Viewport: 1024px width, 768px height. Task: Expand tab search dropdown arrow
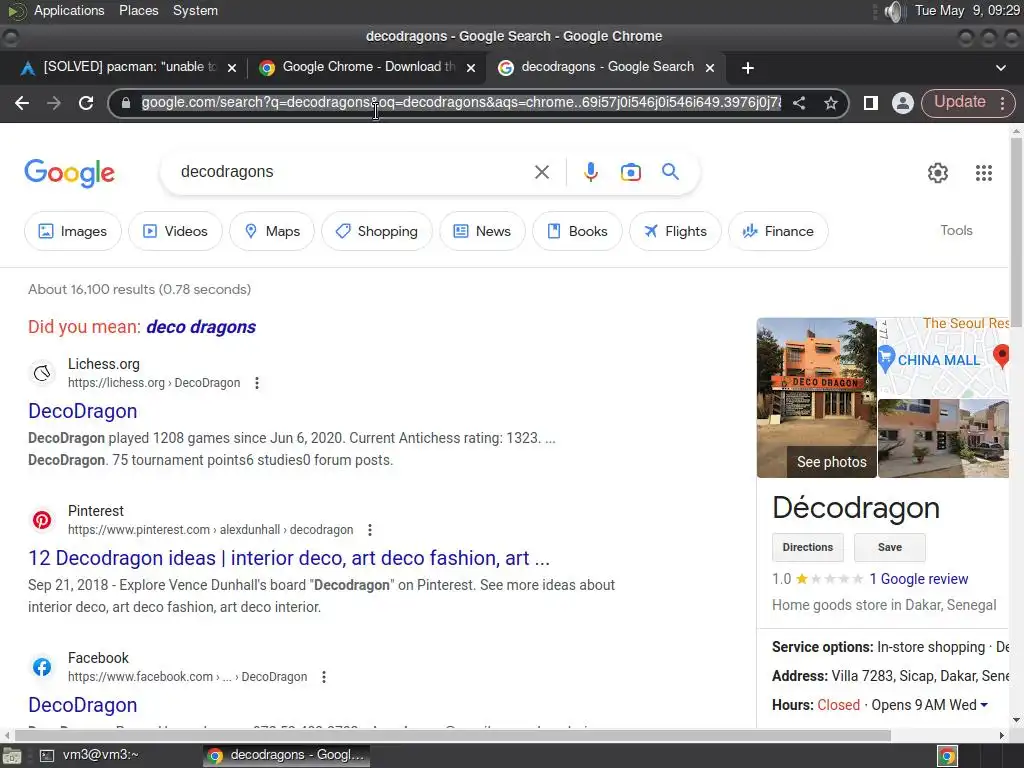pos(1000,68)
